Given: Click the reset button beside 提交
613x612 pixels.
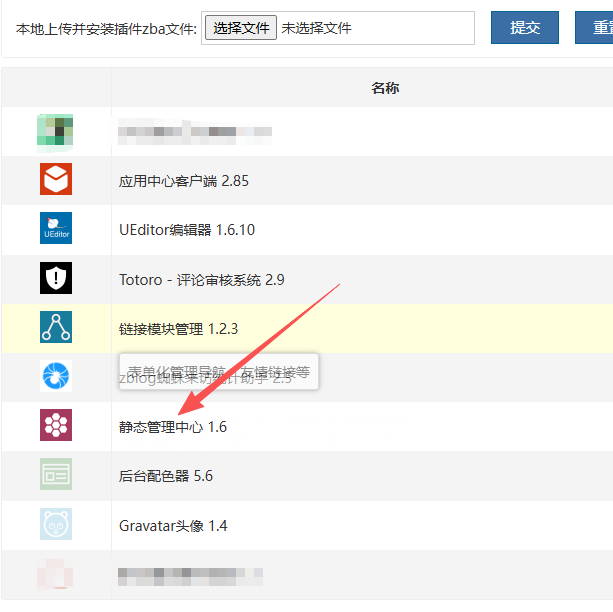Looking at the screenshot, I should pos(594,27).
